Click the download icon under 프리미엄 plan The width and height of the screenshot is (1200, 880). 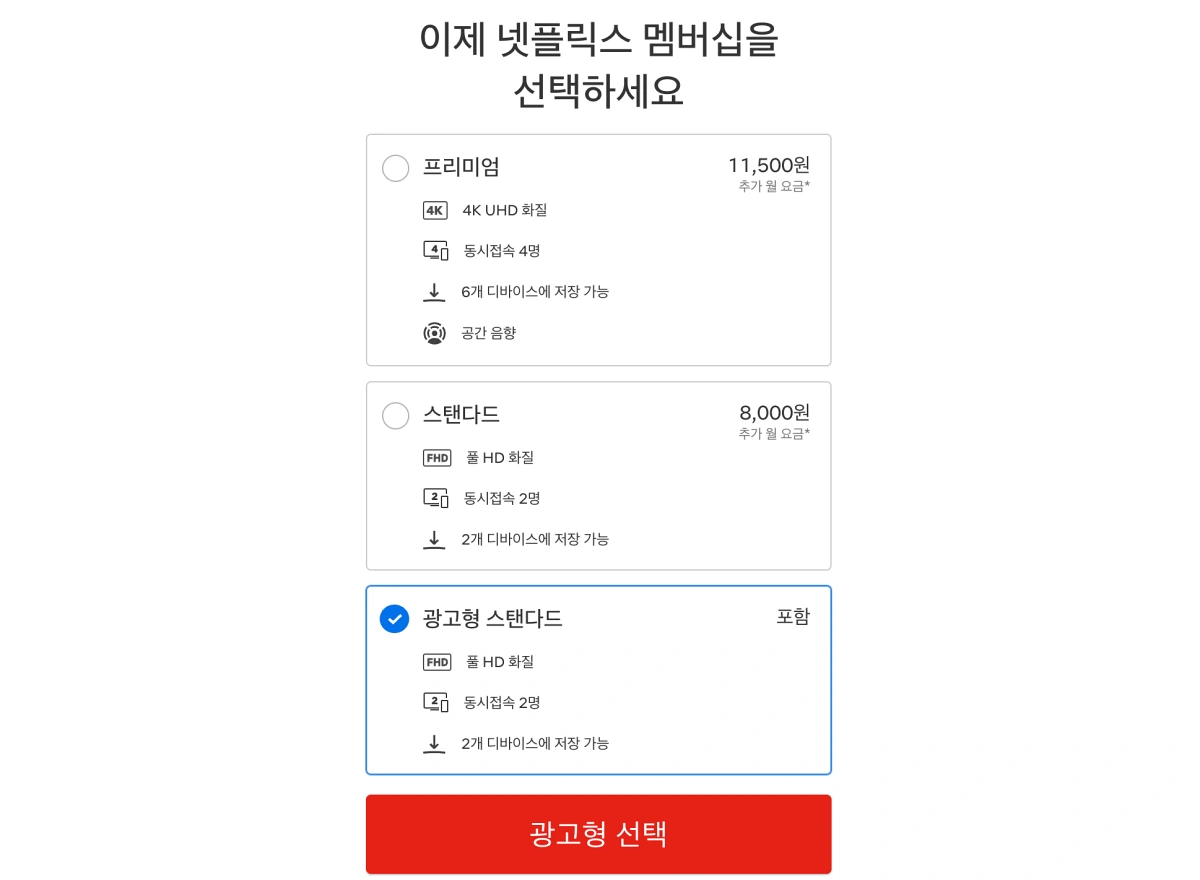[434, 291]
